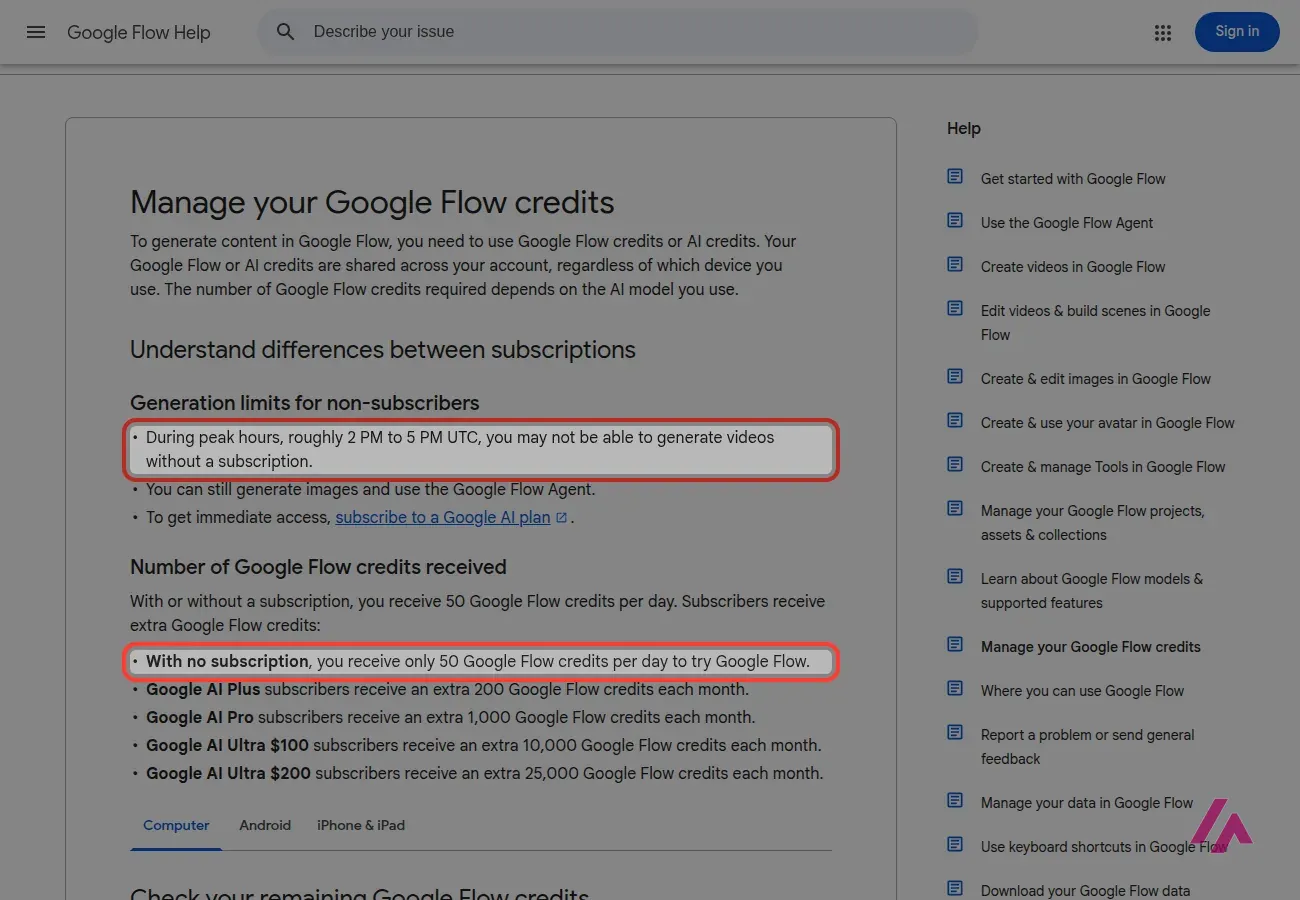Screen dimensions: 1300x900
Task: Go to Google Flow Help home title
Action: tap(139, 33)
